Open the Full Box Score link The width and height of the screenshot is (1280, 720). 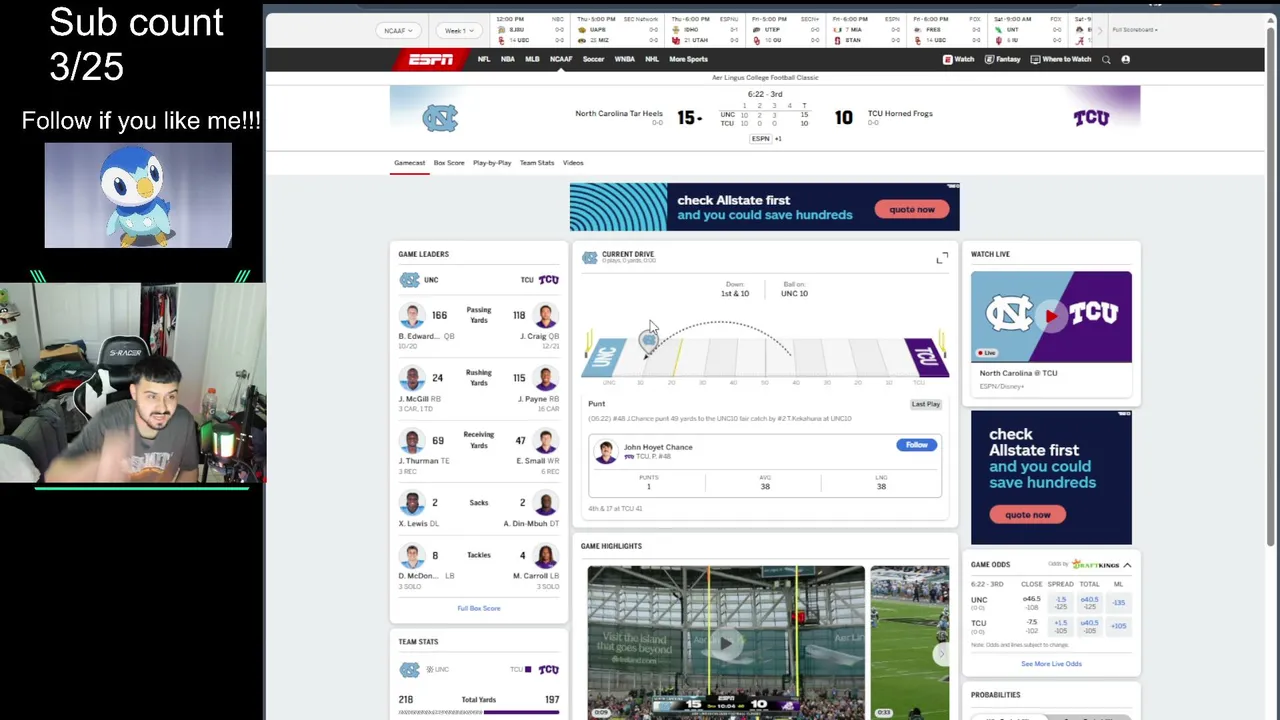(x=479, y=608)
